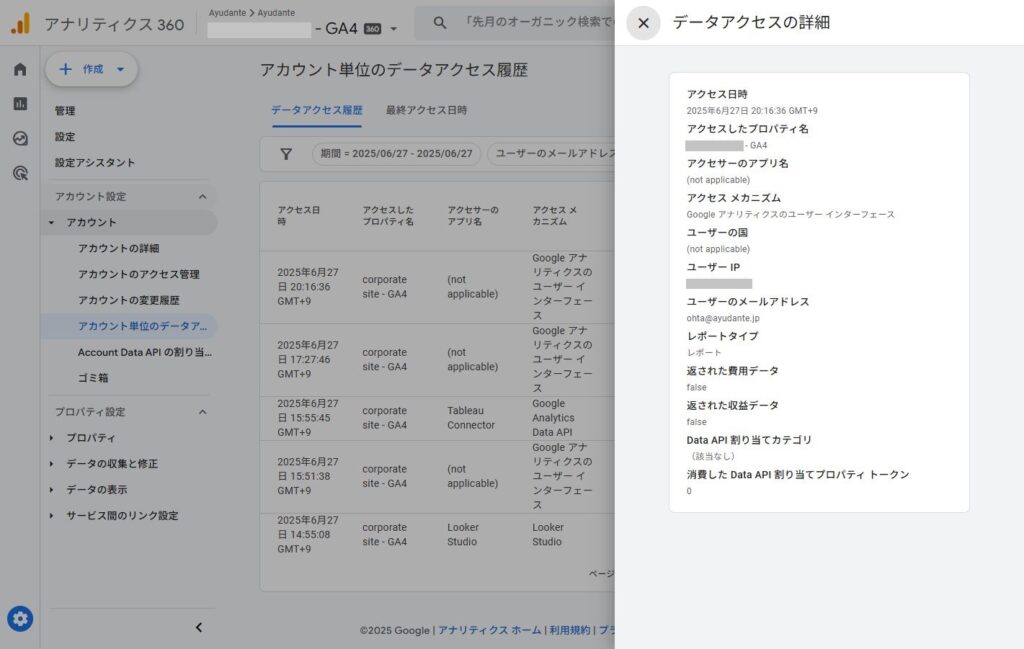Open the Reports bar-chart icon in left rail
The image size is (1024, 649).
[20, 104]
